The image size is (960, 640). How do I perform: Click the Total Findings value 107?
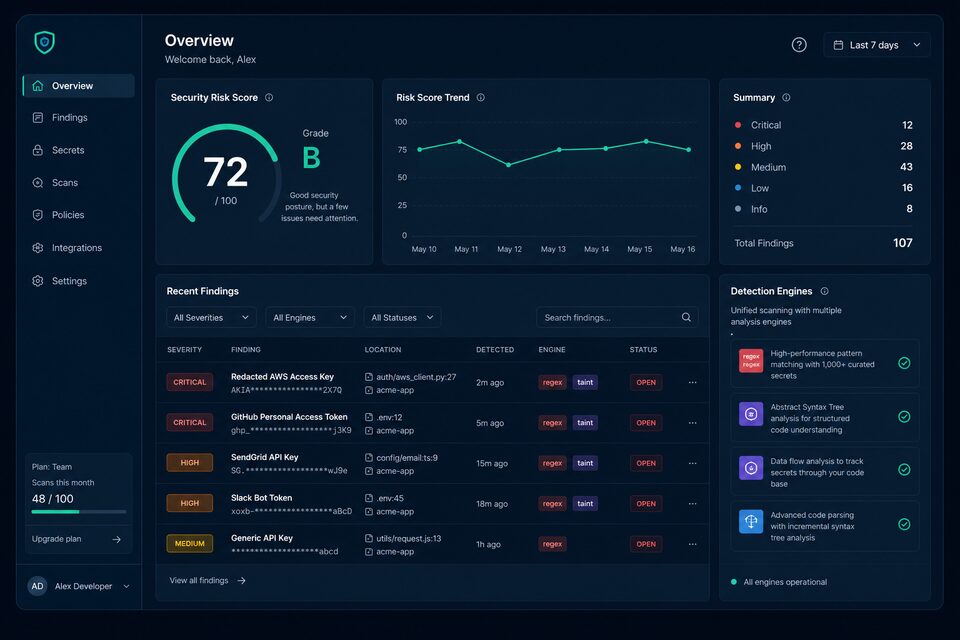point(902,243)
